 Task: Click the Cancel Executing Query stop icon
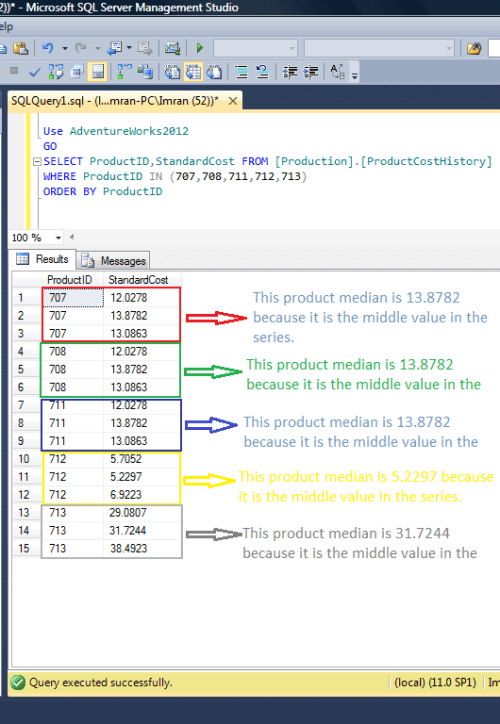click(x=14, y=71)
